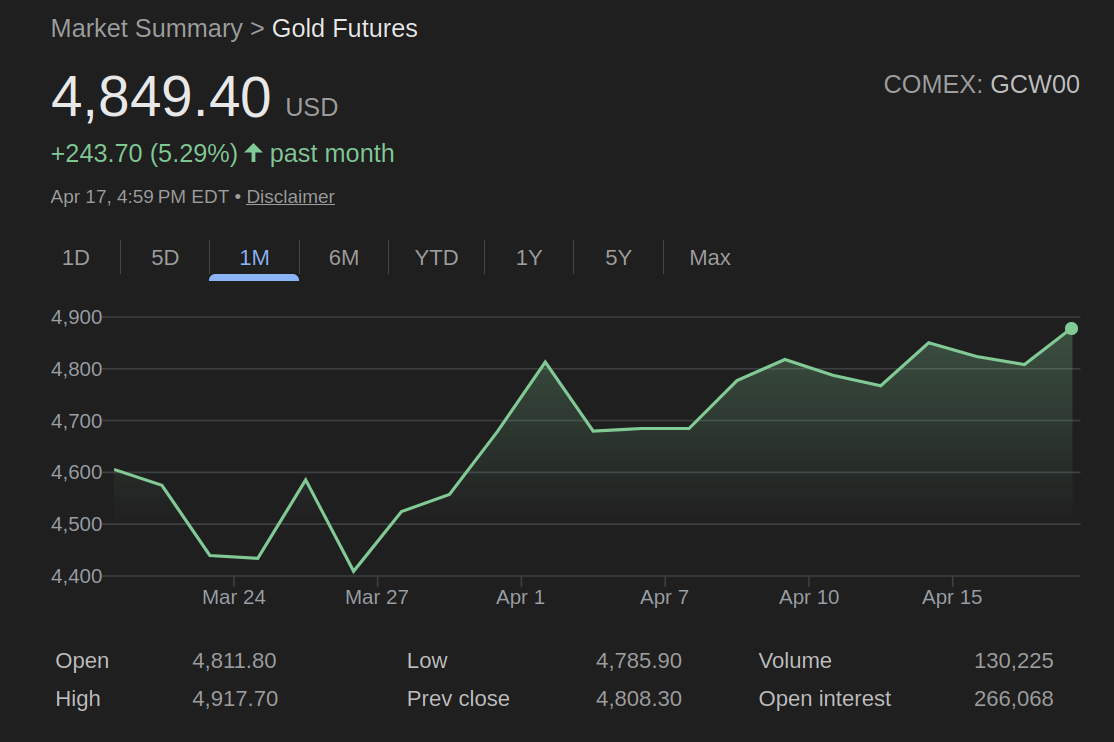Image resolution: width=1114 pixels, height=742 pixels.
Task: Click the Apr 15 axis label
Action: pyautogui.click(x=952, y=597)
